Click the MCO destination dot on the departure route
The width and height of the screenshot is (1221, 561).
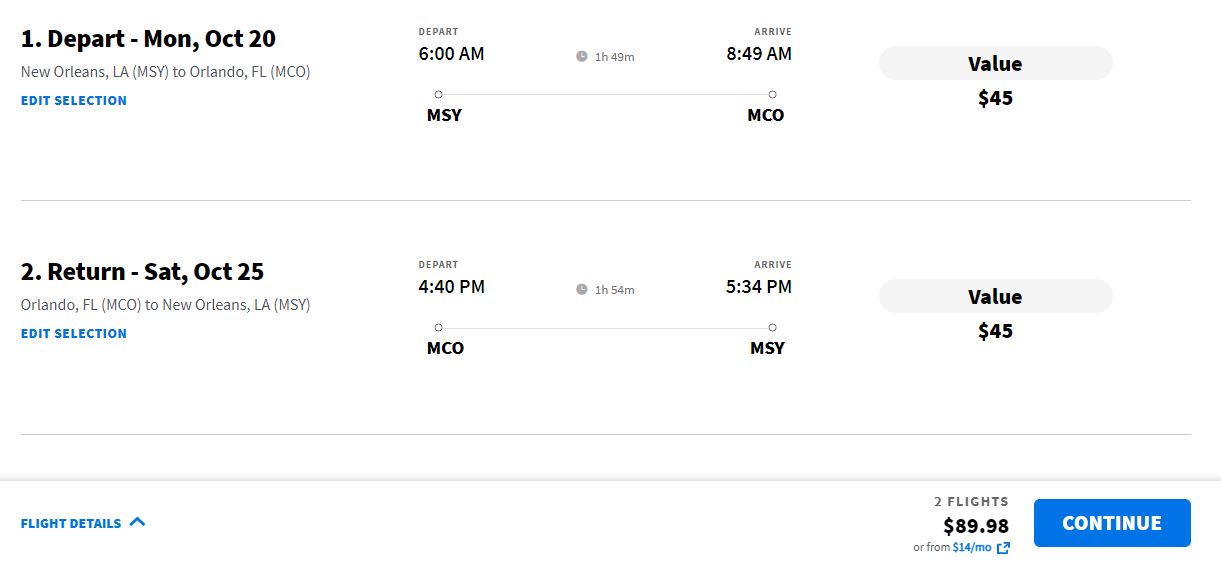pyautogui.click(x=772, y=94)
